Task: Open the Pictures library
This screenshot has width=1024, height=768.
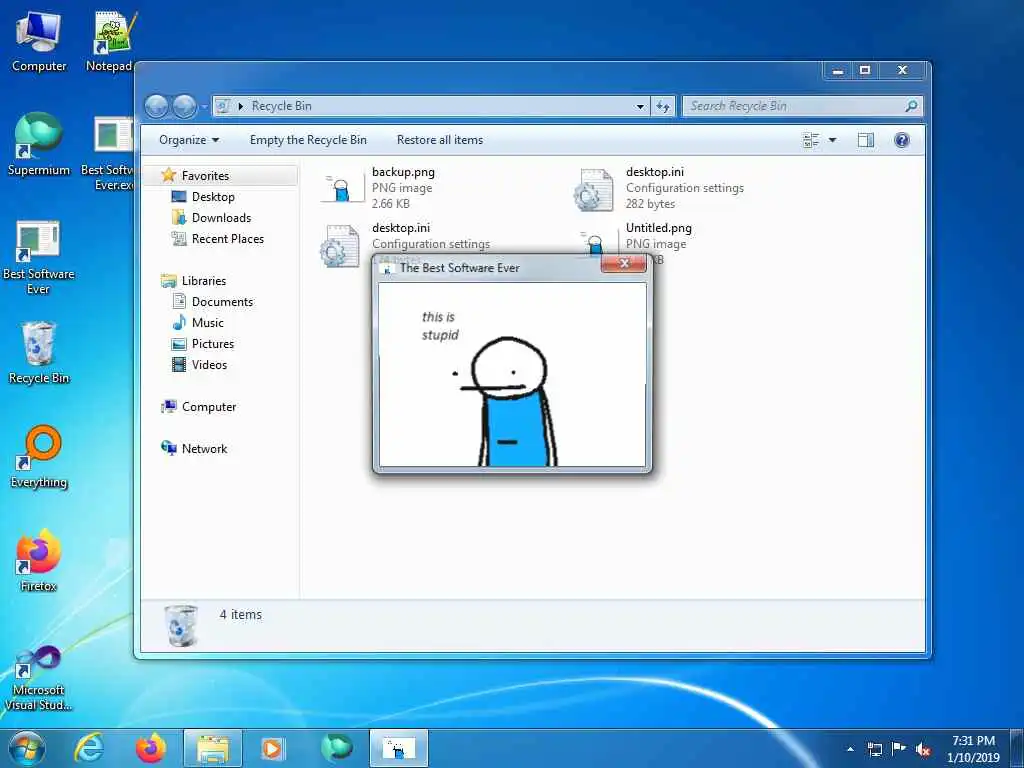Action: 213,343
